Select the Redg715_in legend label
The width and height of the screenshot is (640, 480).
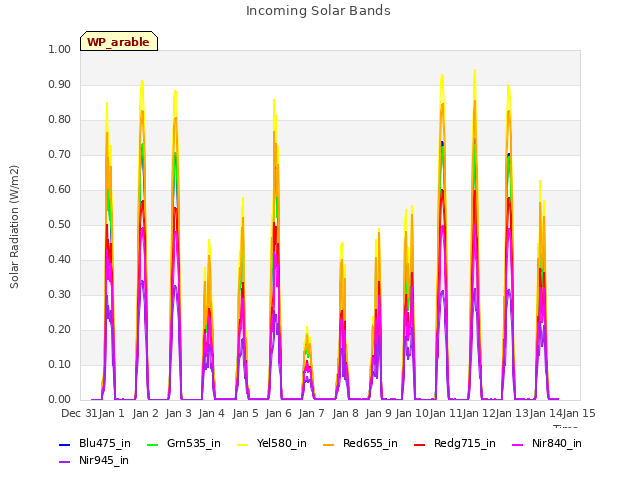tap(465, 444)
